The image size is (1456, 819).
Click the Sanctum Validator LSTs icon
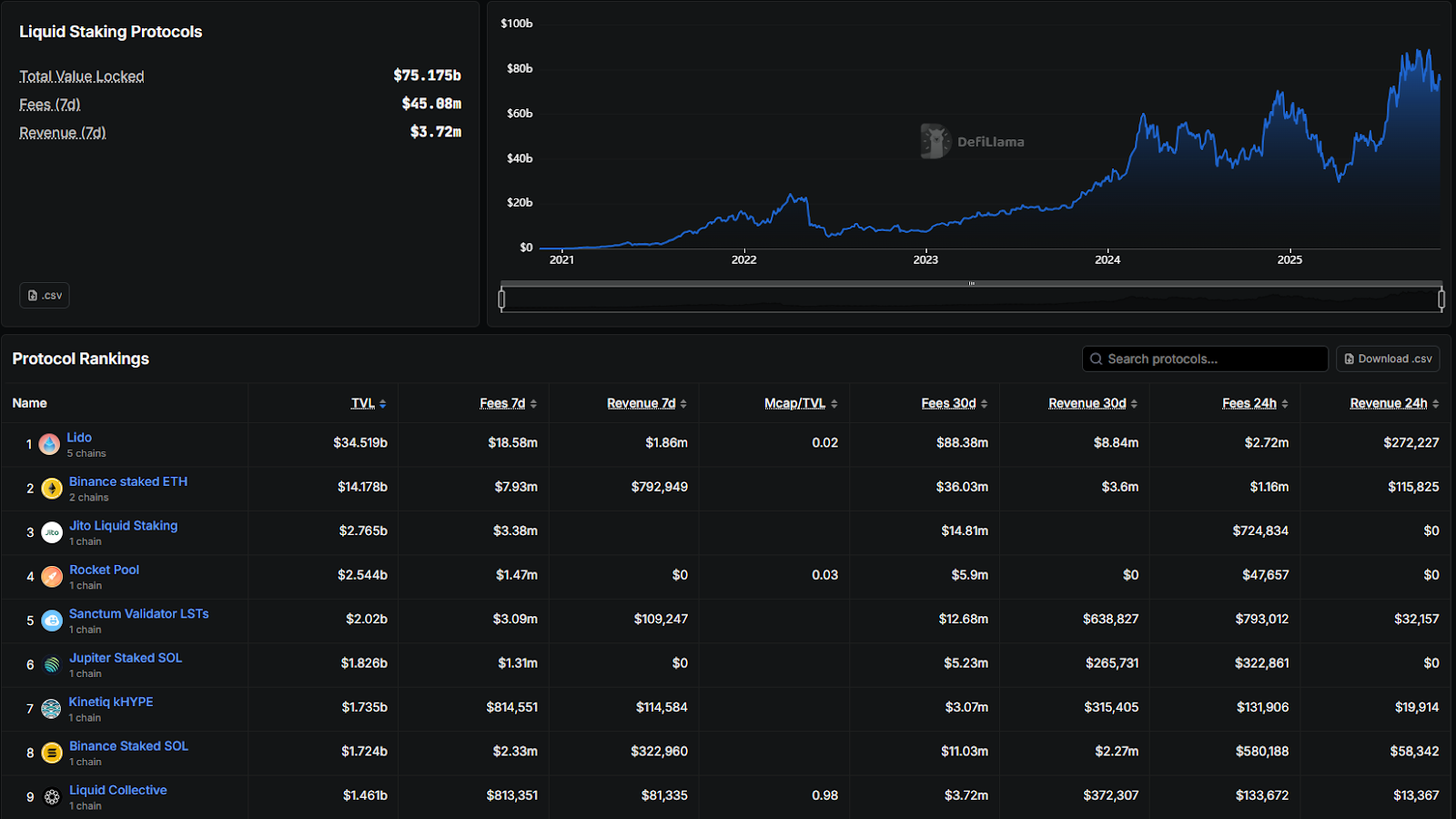[x=52, y=620]
